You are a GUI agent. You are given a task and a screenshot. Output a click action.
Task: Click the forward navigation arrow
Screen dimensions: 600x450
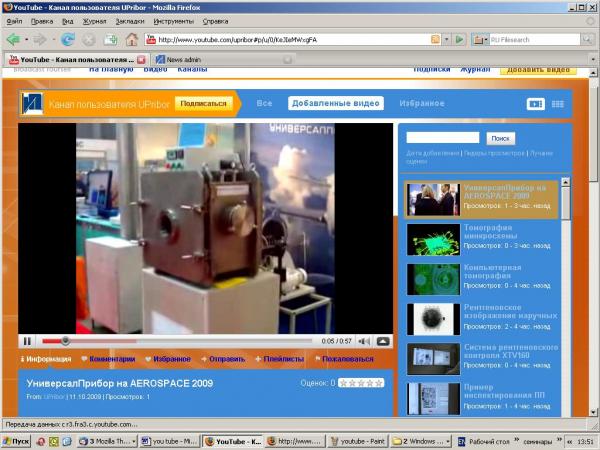39,39
